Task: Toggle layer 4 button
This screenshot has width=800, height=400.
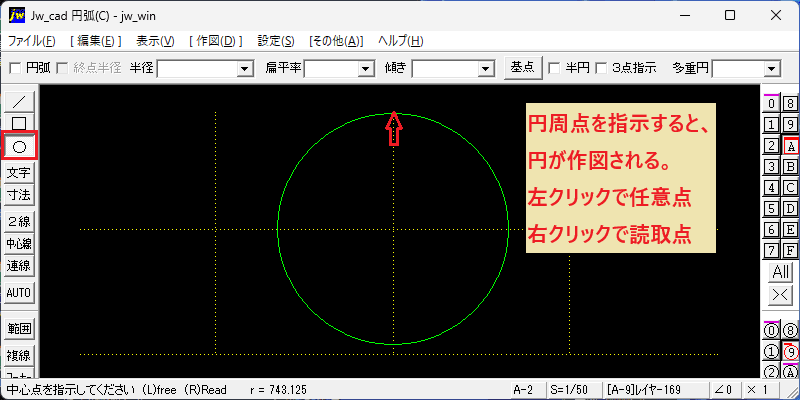Action: click(x=771, y=188)
